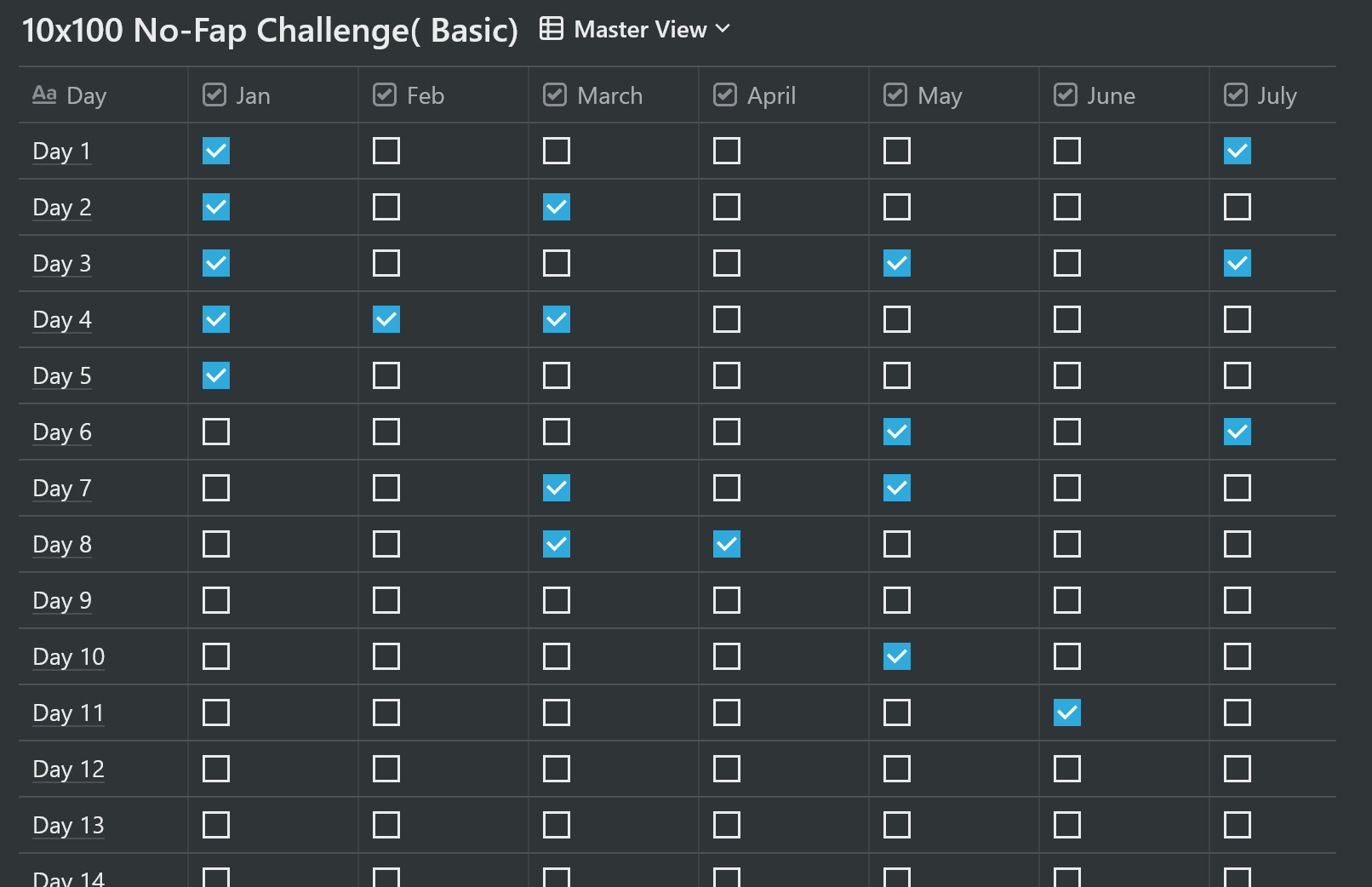The image size is (1372, 887).
Task: Uncheck Day 11 in the June column
Action: pos(1067,712)
